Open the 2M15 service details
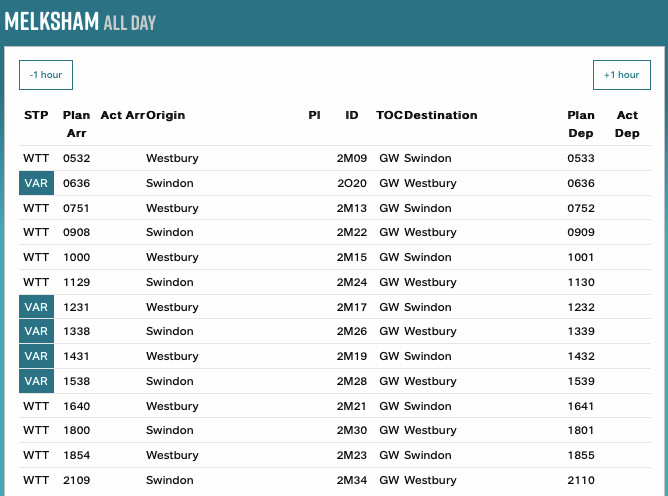Image resolution: width=668 pixels, height=496 pixels. coord(352,257)
